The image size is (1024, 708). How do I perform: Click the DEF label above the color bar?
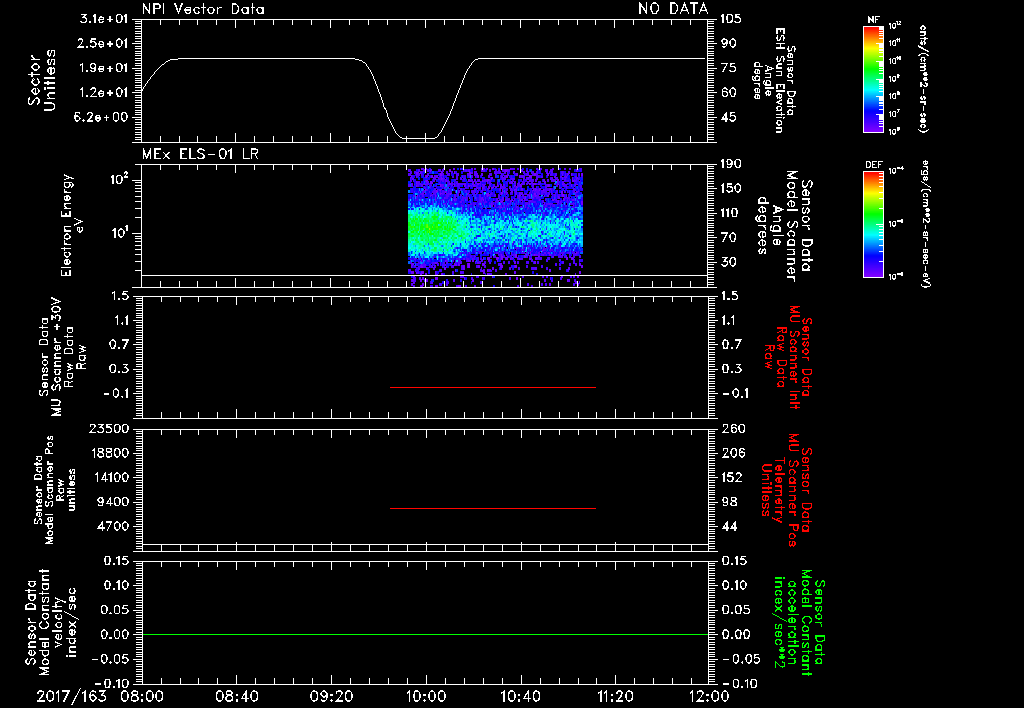pyautogui.click(x=874, y=165)
